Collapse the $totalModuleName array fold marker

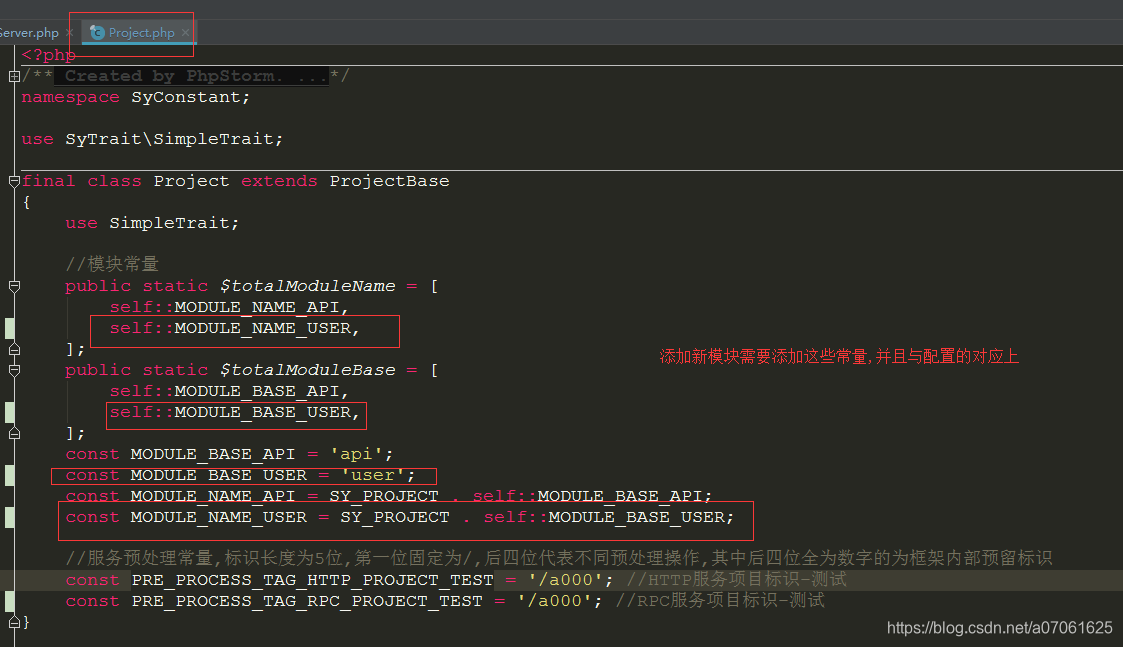pyautogui.click(x=14, y=287)
